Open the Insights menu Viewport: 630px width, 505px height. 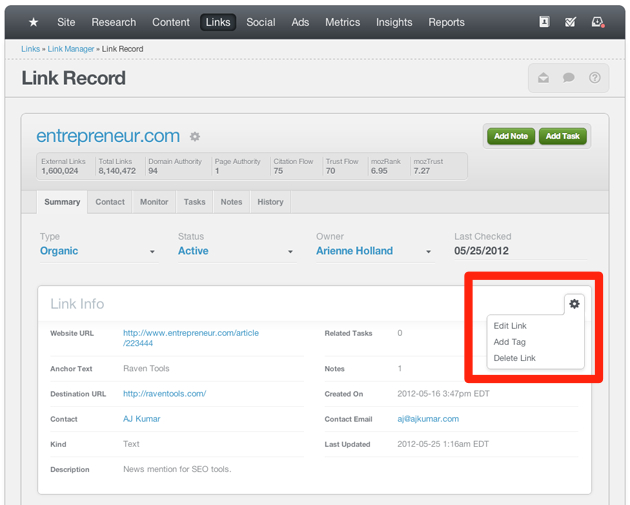(394, 22)
